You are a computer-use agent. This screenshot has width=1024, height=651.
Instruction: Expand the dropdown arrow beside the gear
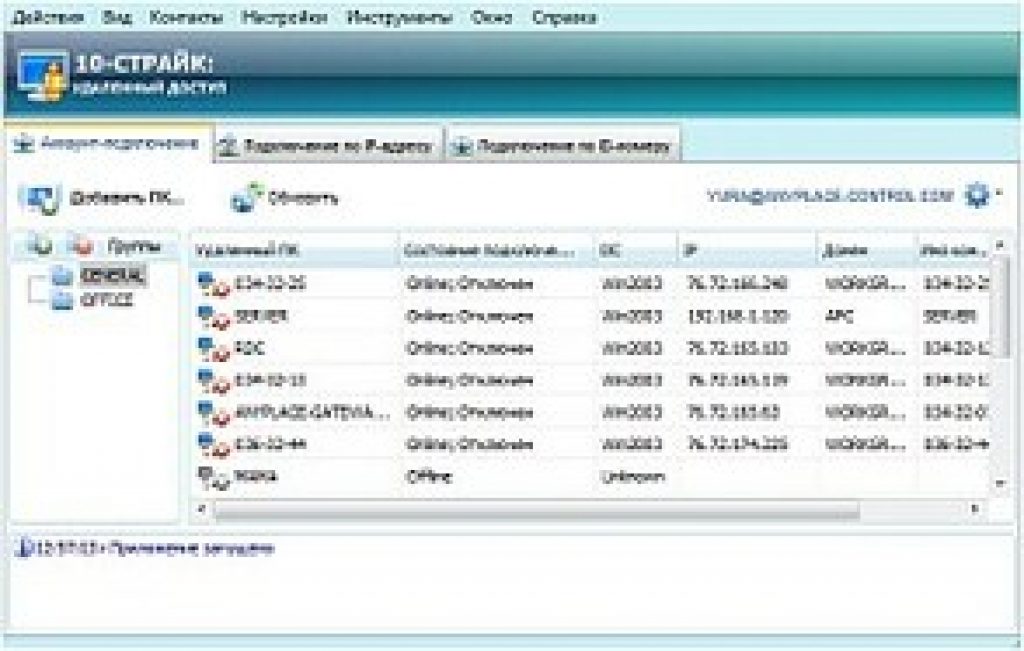point(999,194)
